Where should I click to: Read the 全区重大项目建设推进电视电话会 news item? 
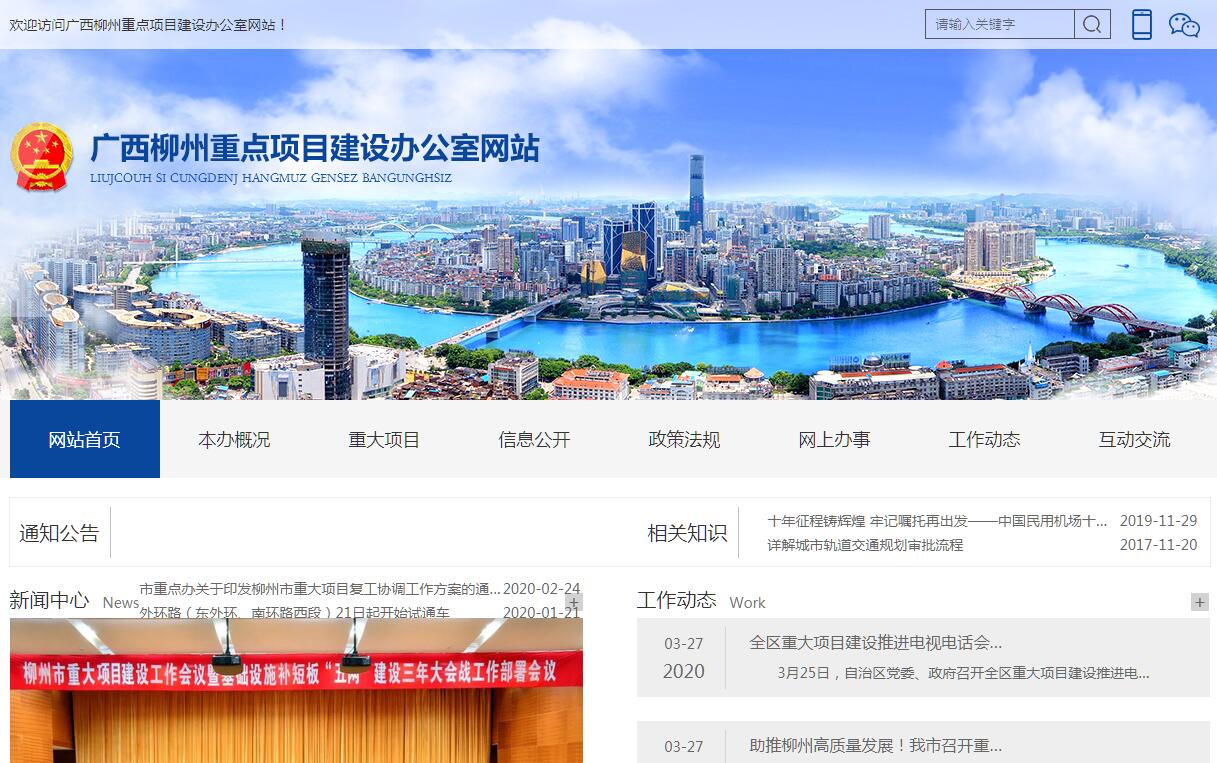click(x=875, y=643)
